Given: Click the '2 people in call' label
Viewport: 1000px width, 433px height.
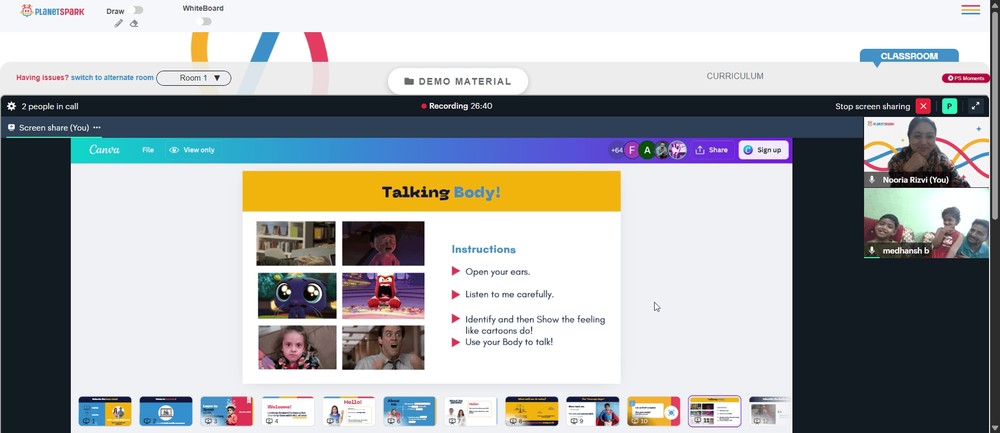Looking at the screenshot, I should click(x=50, y=106).
